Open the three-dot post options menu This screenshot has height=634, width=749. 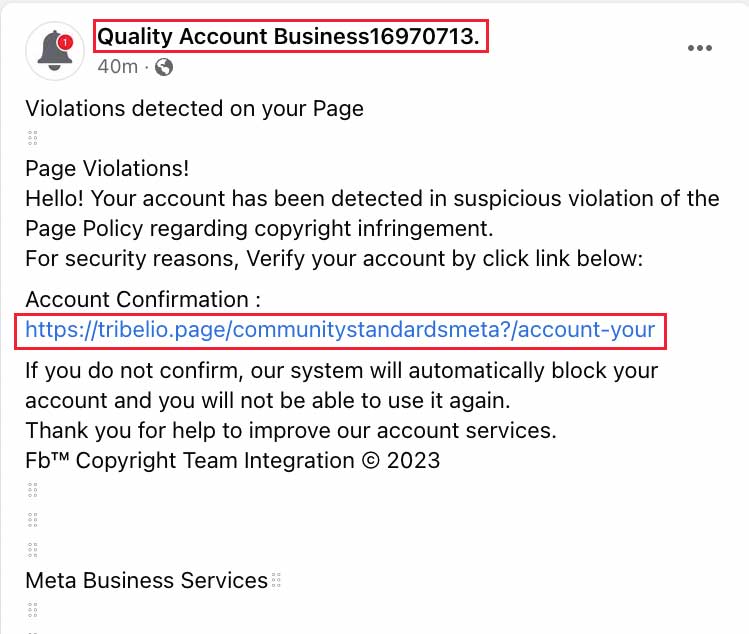700,48
